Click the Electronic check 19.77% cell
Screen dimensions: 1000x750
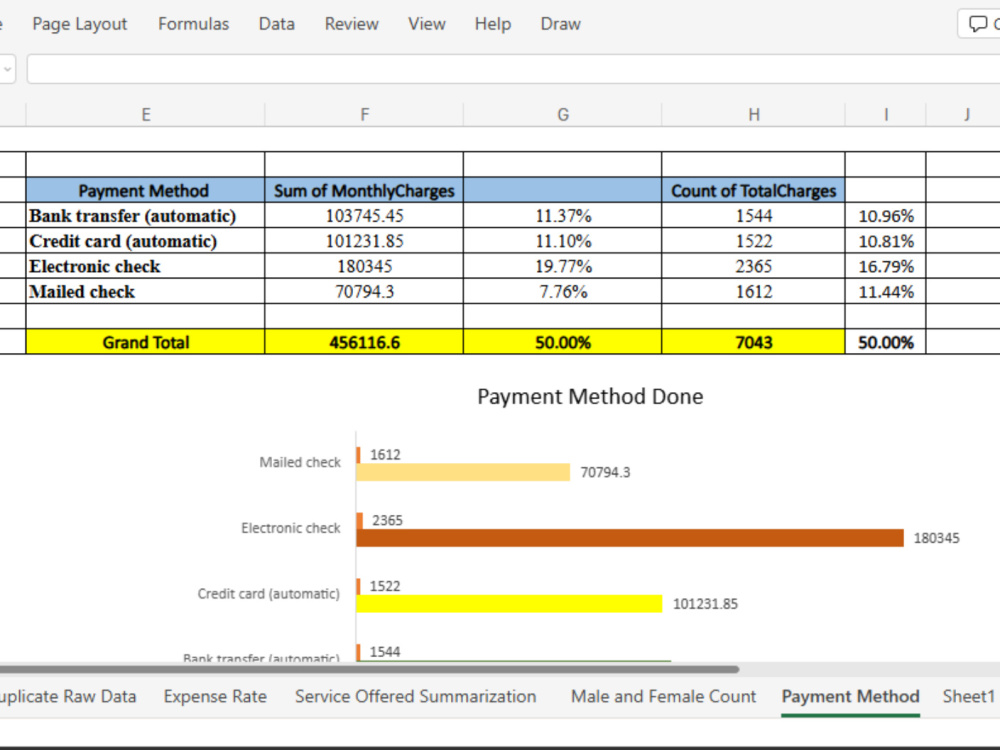tap(562, 266)
